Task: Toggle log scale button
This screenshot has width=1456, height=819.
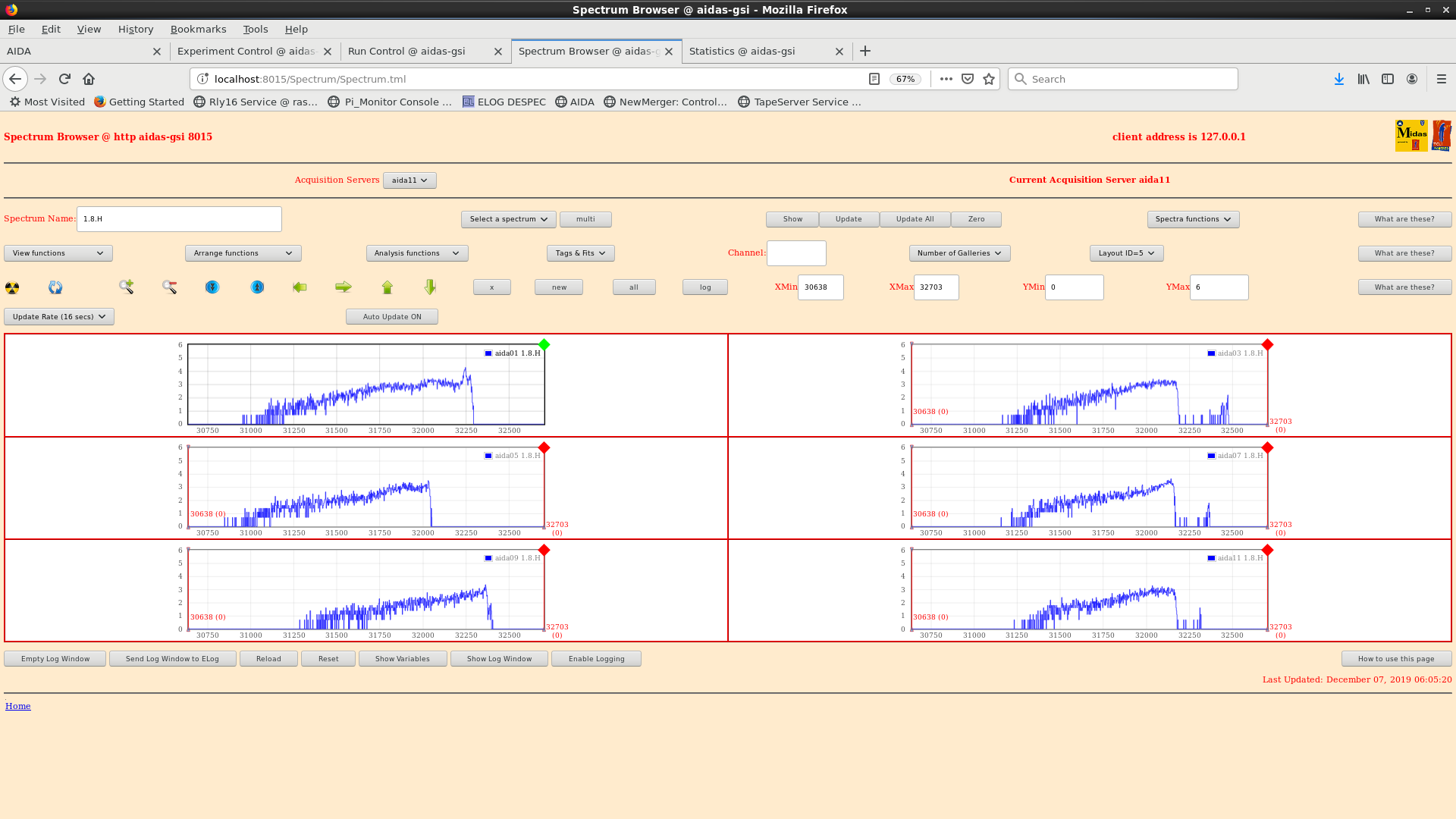Action: click(704, 287)
